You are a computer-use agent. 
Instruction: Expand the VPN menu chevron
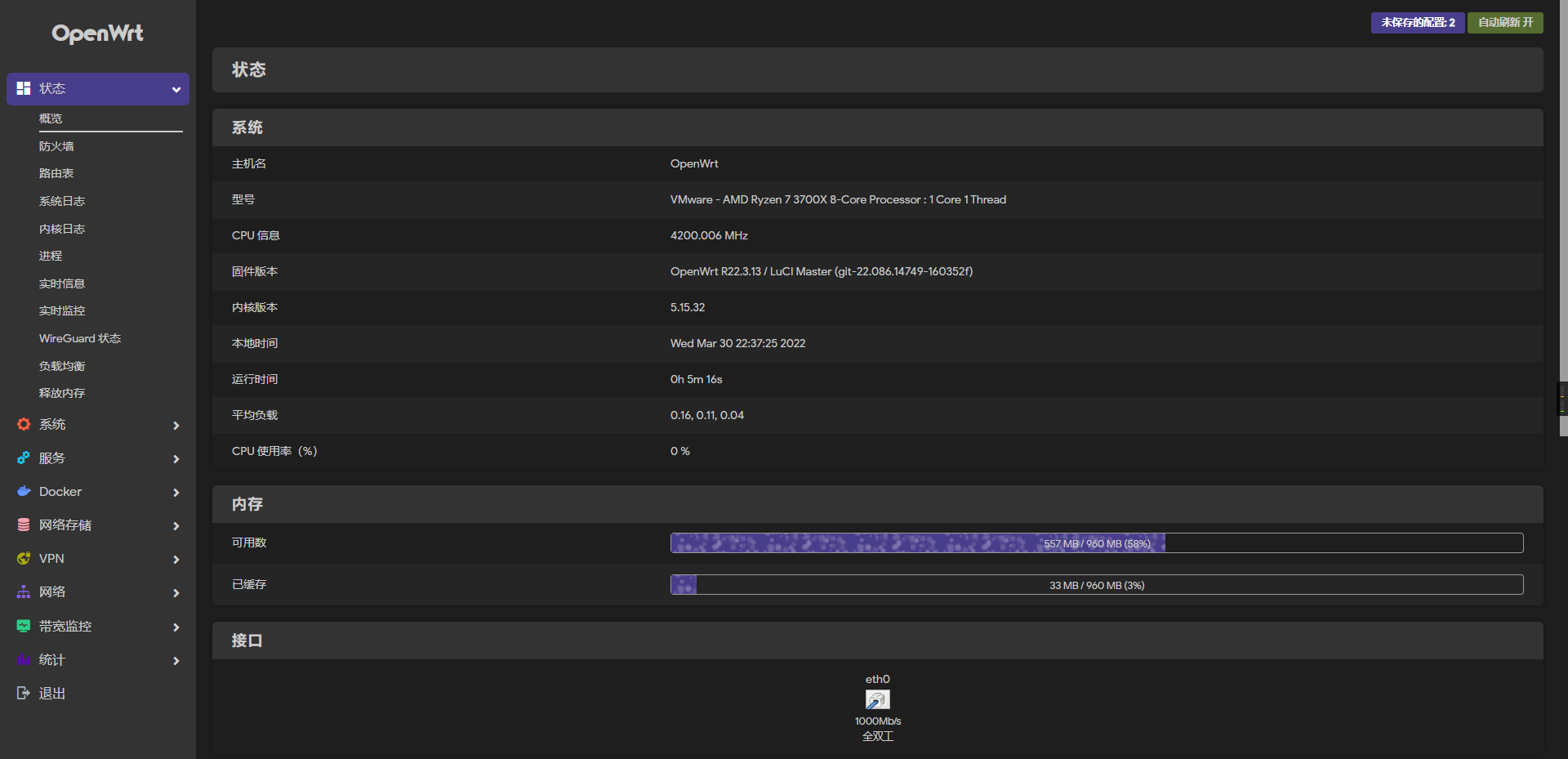[x=176, y=559]
